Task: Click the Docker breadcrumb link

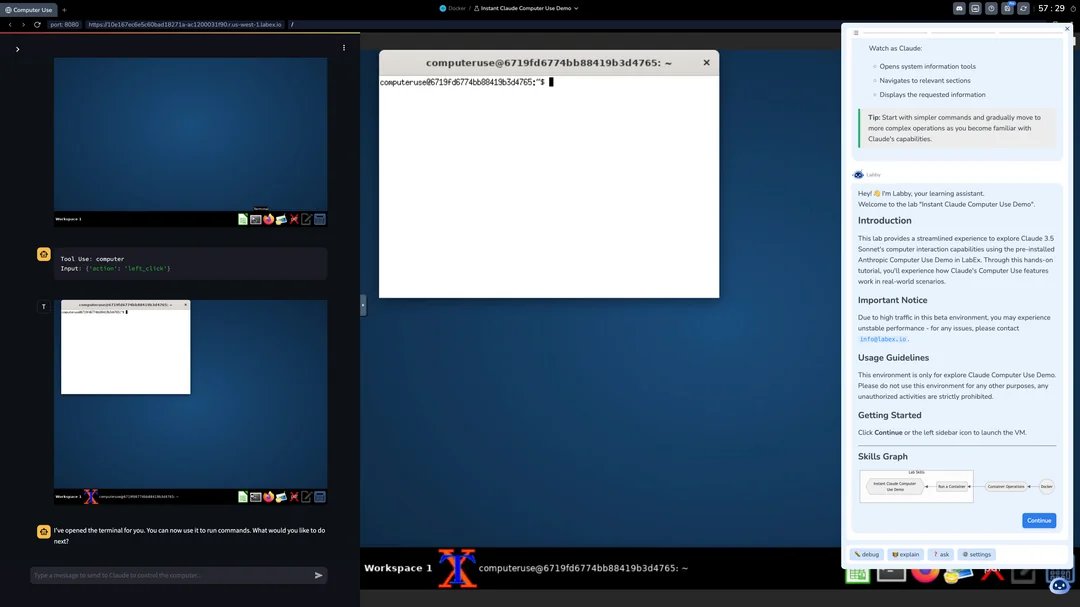Action: pos(453,8)
